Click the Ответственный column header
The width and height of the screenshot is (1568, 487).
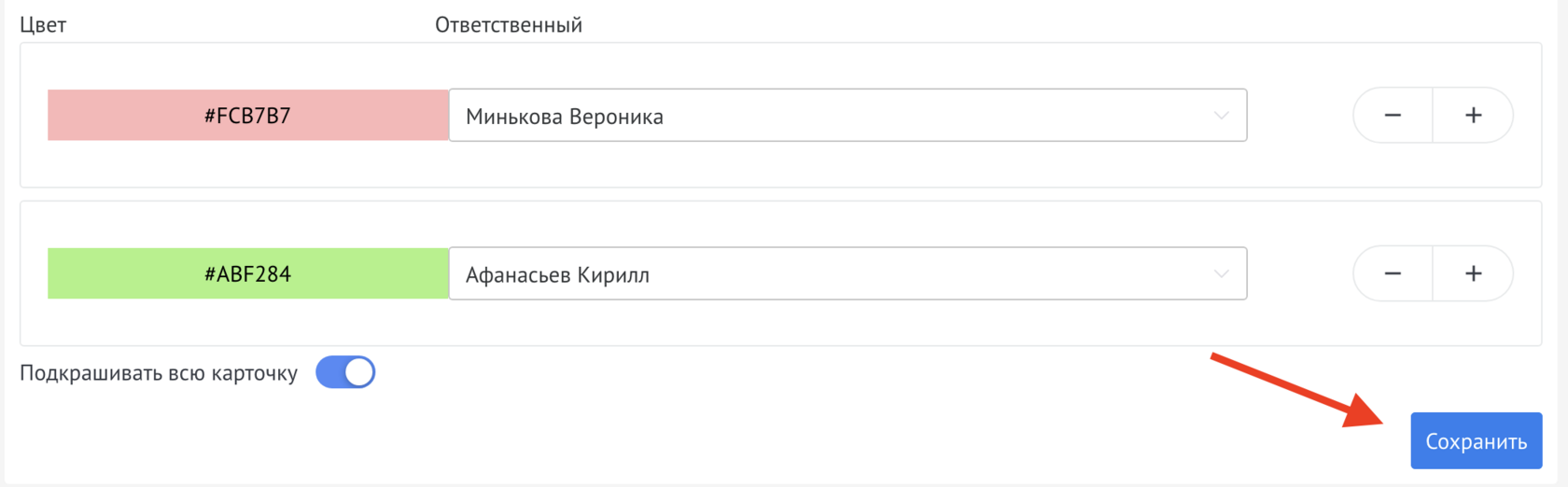(x=509, y=25)
